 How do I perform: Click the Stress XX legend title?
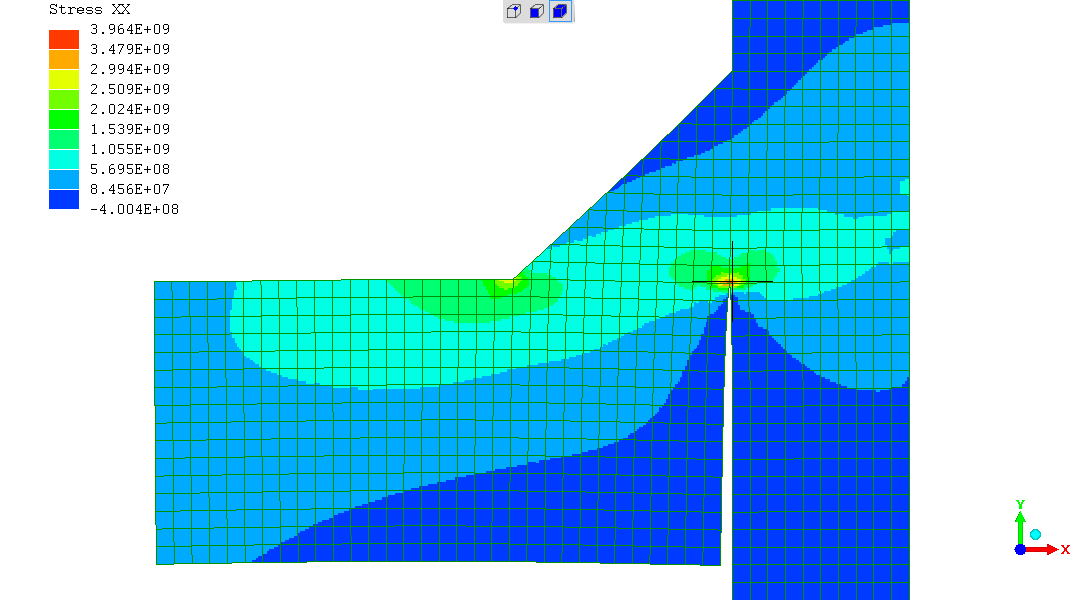click(89, 9)
